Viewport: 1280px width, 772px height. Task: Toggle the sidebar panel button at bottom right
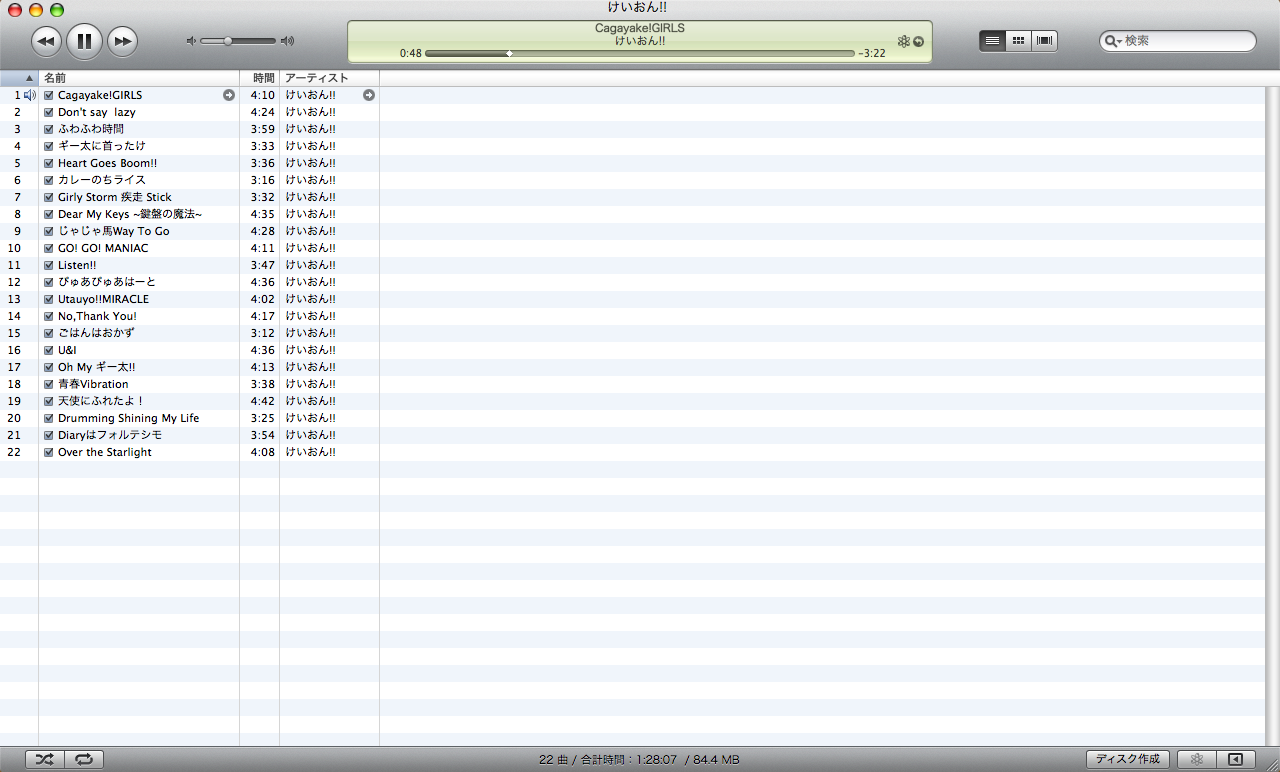(1235, 760)
